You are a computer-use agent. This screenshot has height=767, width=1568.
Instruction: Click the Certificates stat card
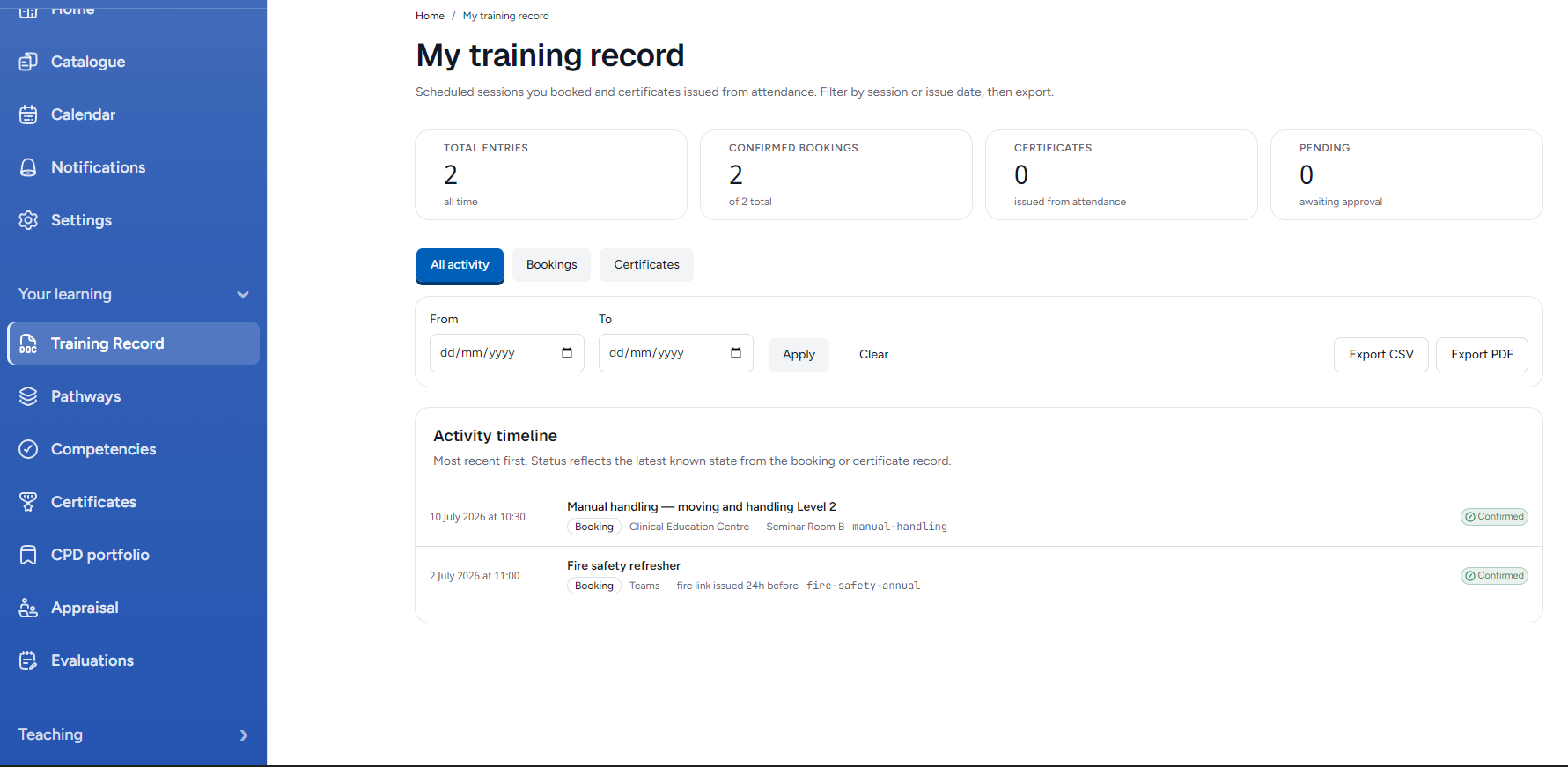1122,175
